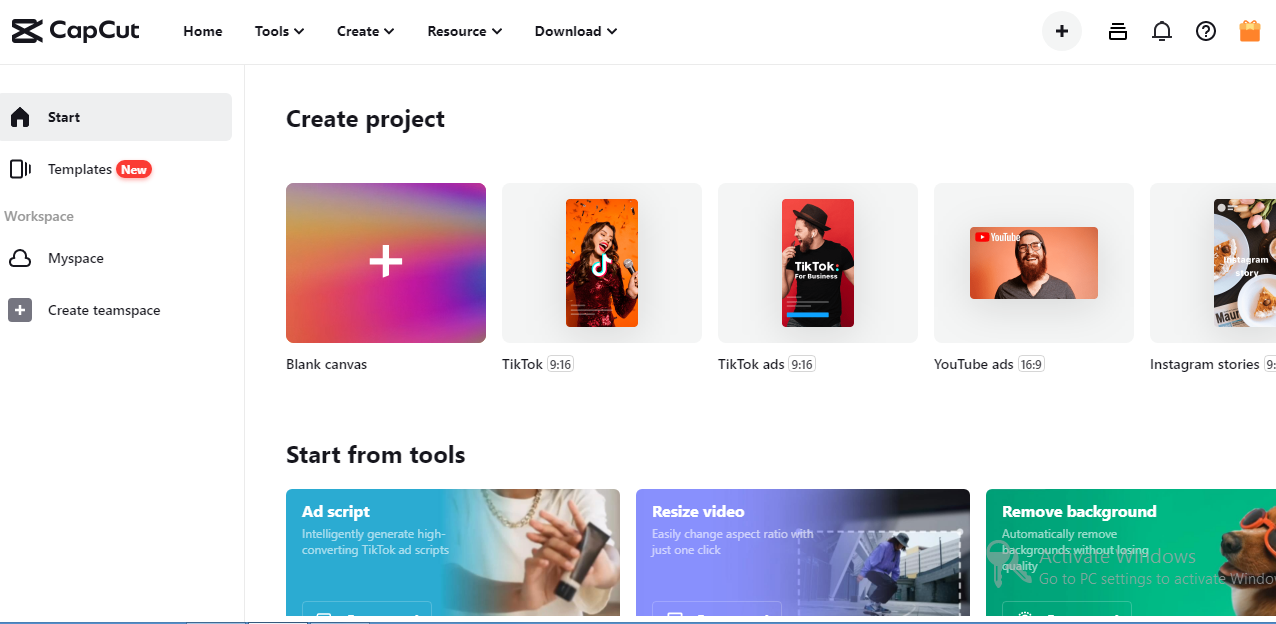
Task: Expand the Tools dropdown menu
Action: point(279,31)
